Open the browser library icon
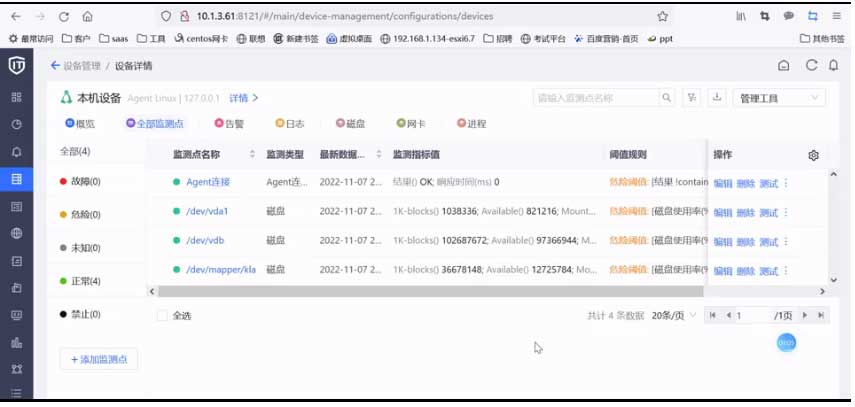The height and width of the screenshot is (407, 855). [740, 16]
